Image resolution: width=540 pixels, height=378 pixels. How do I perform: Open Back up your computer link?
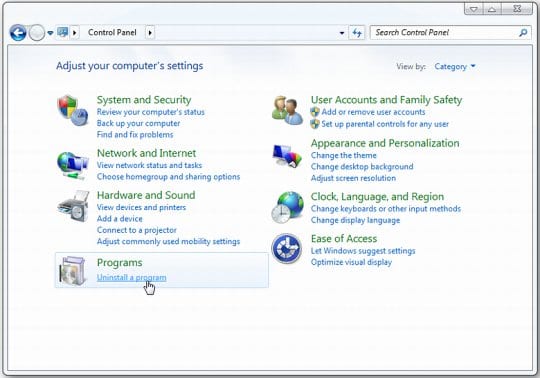[138, 123]
